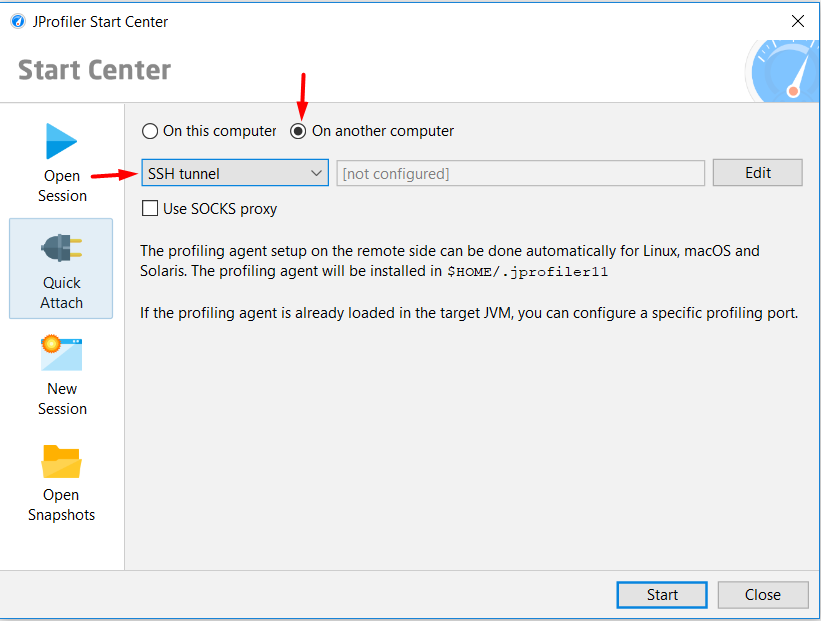This screenshot has width=821, height=621.
Task: Click the '[not configured]' text field
Action: [520, 173]
